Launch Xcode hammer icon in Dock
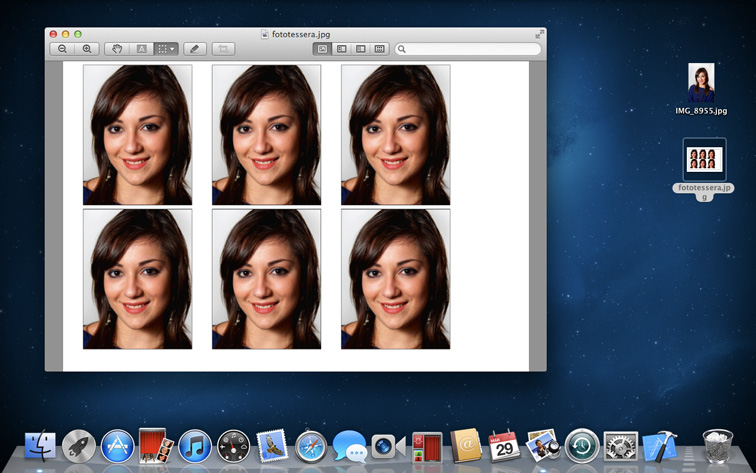 click(660, 446)
